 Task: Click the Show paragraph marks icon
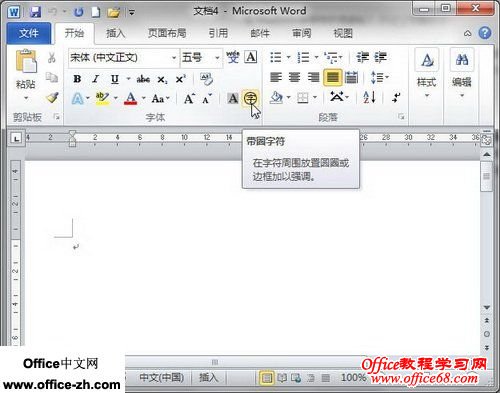396,97
